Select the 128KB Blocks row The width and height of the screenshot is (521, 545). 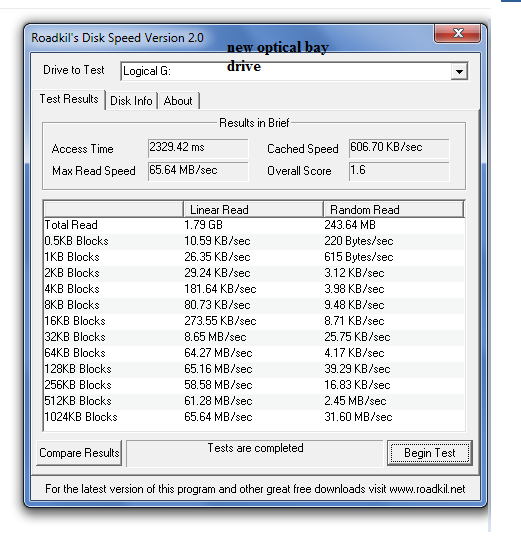point(254,369)
